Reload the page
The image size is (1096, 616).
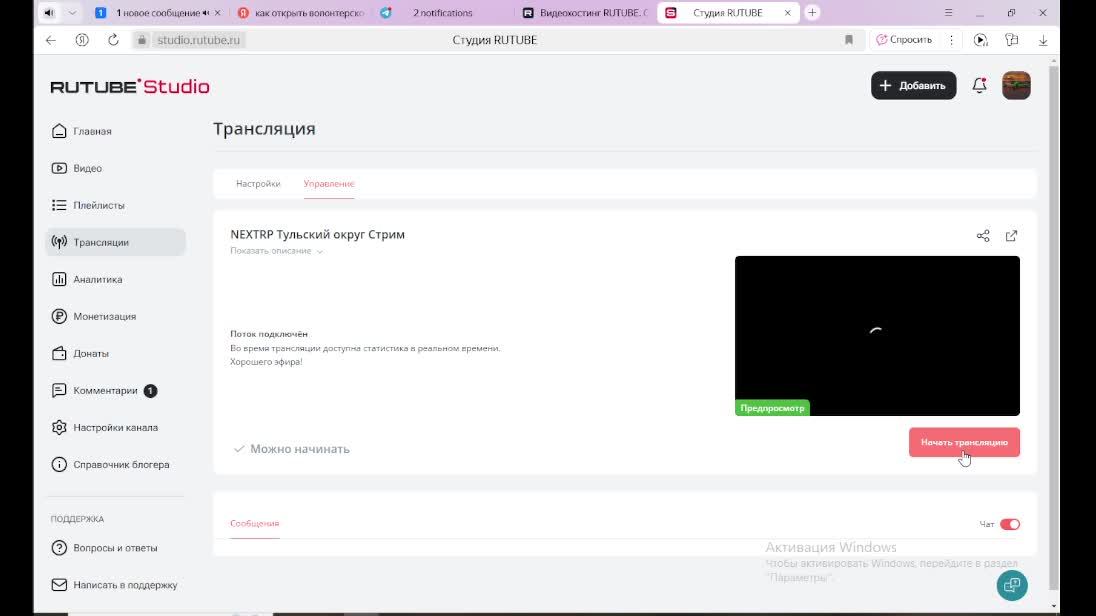tap(113, 40)
